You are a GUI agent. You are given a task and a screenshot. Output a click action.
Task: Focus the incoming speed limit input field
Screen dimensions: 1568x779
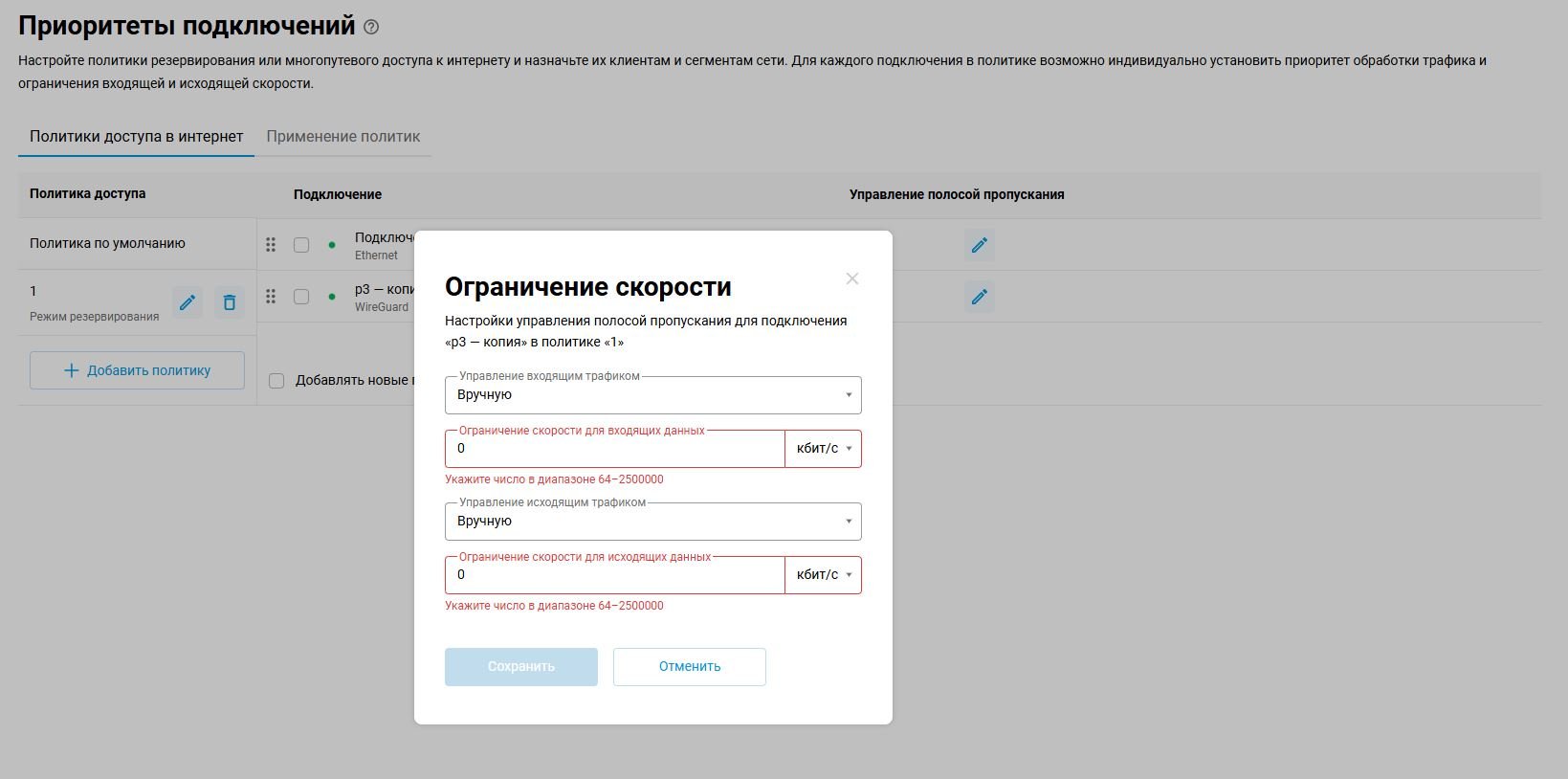click(614, 449)
